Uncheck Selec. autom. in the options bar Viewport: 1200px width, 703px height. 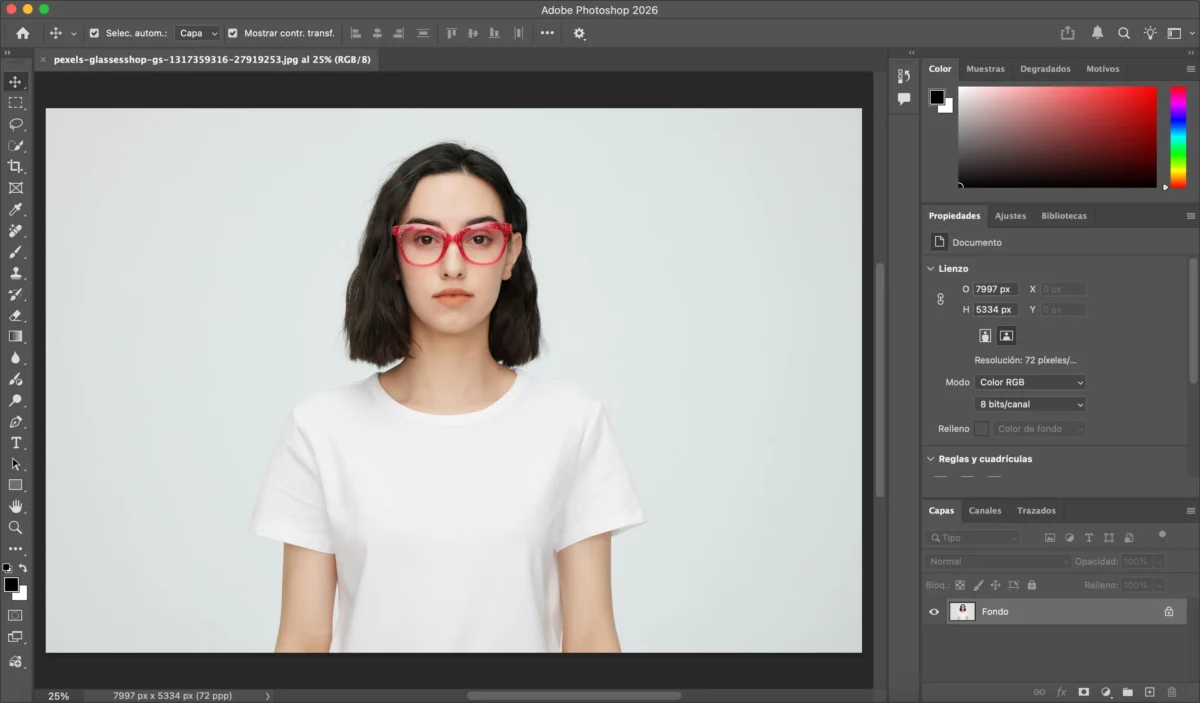[x=93, y=32]
